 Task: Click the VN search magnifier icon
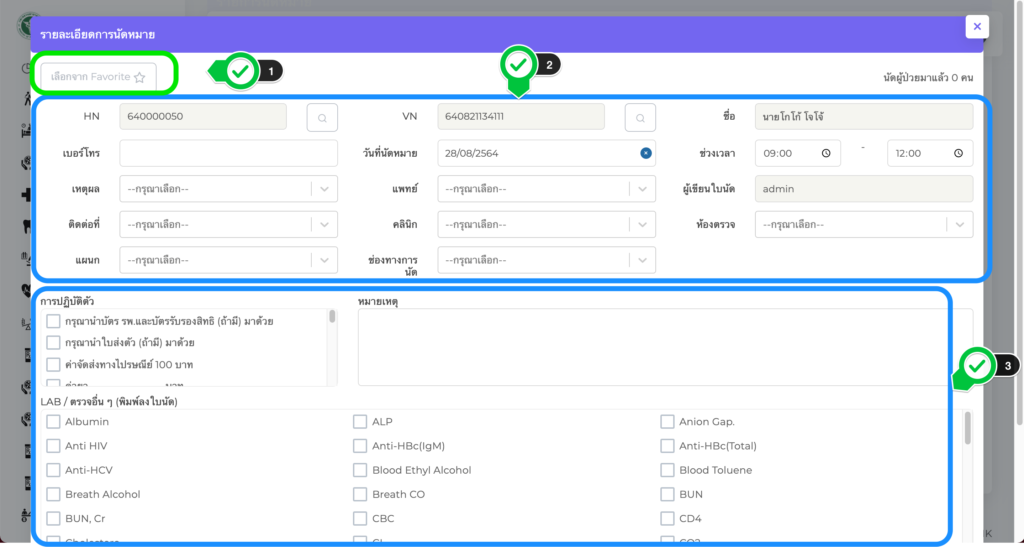pos(640,117)
